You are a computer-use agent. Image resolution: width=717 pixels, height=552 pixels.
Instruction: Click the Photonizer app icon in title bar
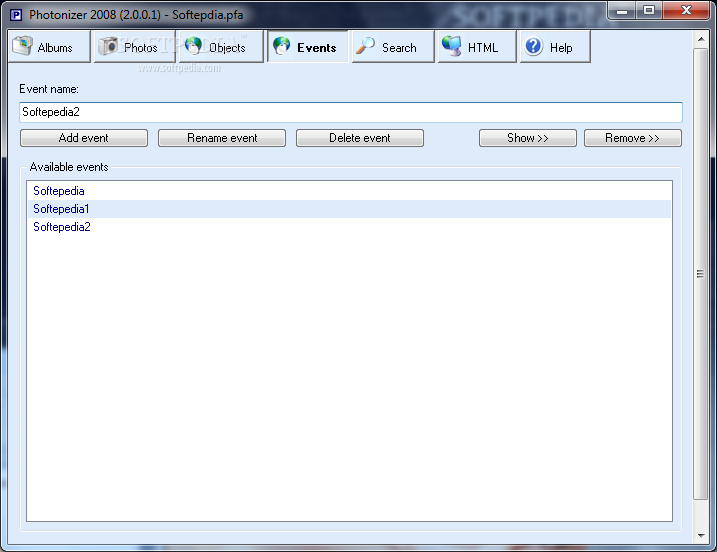(x=16, y=15)
